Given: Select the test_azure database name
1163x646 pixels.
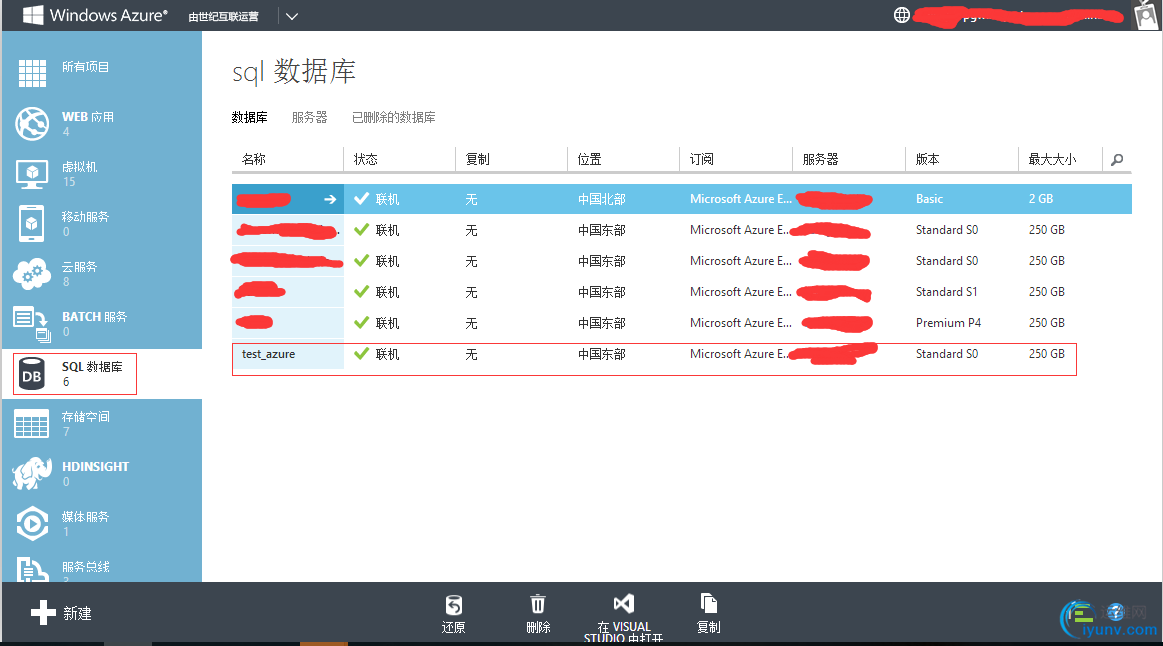Looking at the screenshot, I should pyautogui.click(x=268, y=354).
